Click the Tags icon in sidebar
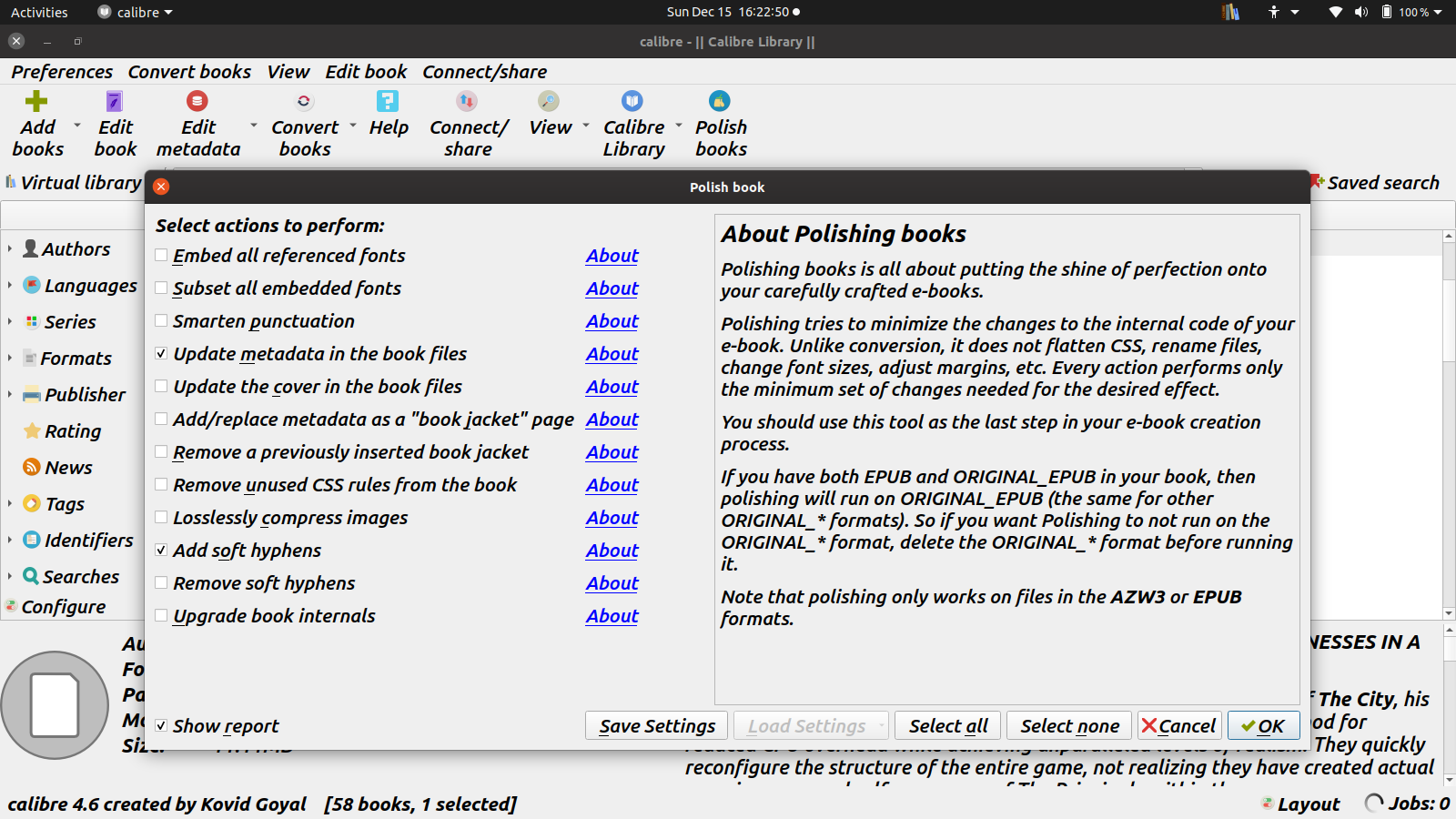The width and height of the screenshot is (1456, 819). pos(32,503)
